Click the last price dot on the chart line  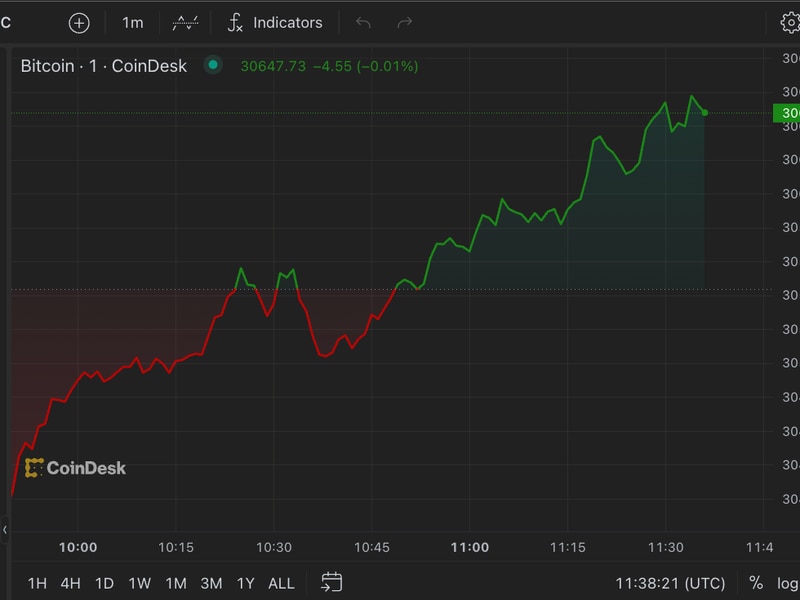pyautogui.click(x=705, y=113)
